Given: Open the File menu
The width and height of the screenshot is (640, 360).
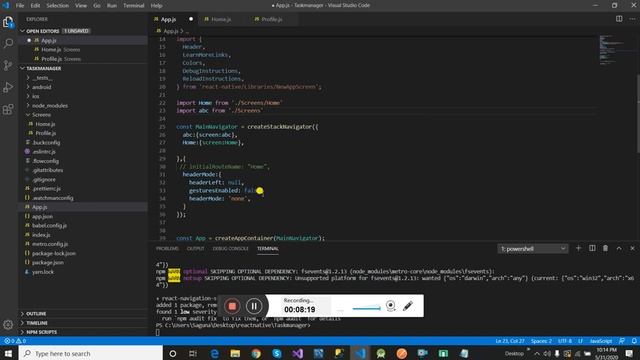Looking at the screenshot, I should [20, 5].
